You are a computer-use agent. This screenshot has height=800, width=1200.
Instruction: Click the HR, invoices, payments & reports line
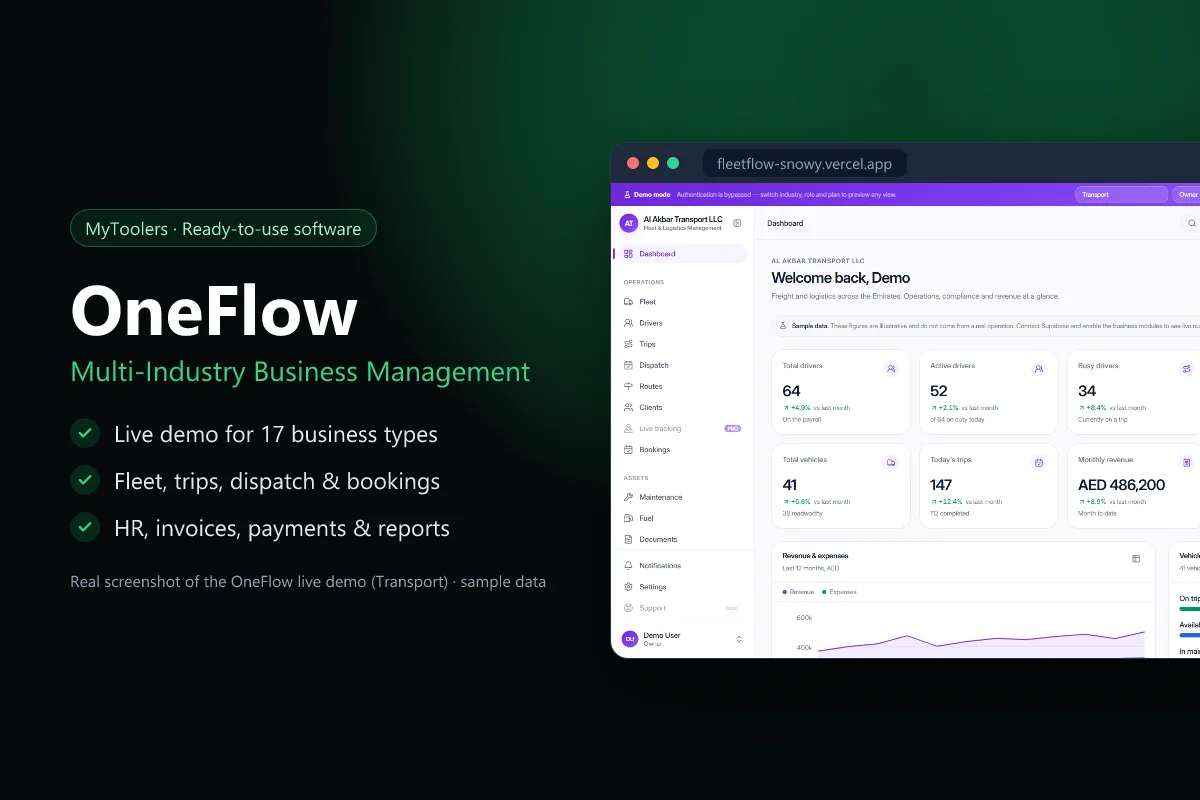pyautogui.click(x=282, y=528)
